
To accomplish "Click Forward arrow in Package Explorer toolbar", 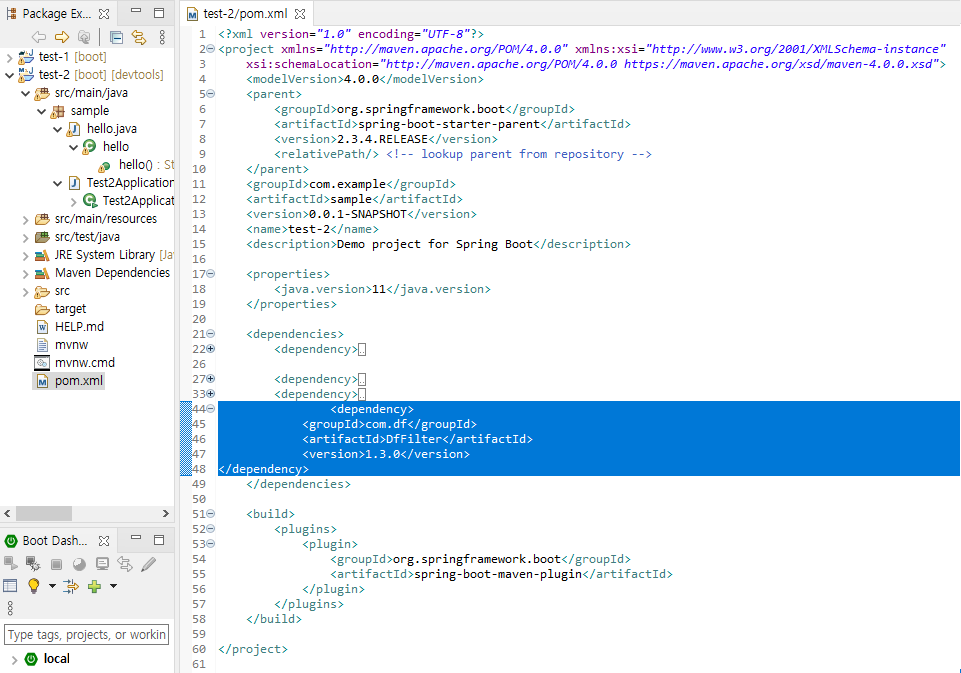I will point(61,37).
